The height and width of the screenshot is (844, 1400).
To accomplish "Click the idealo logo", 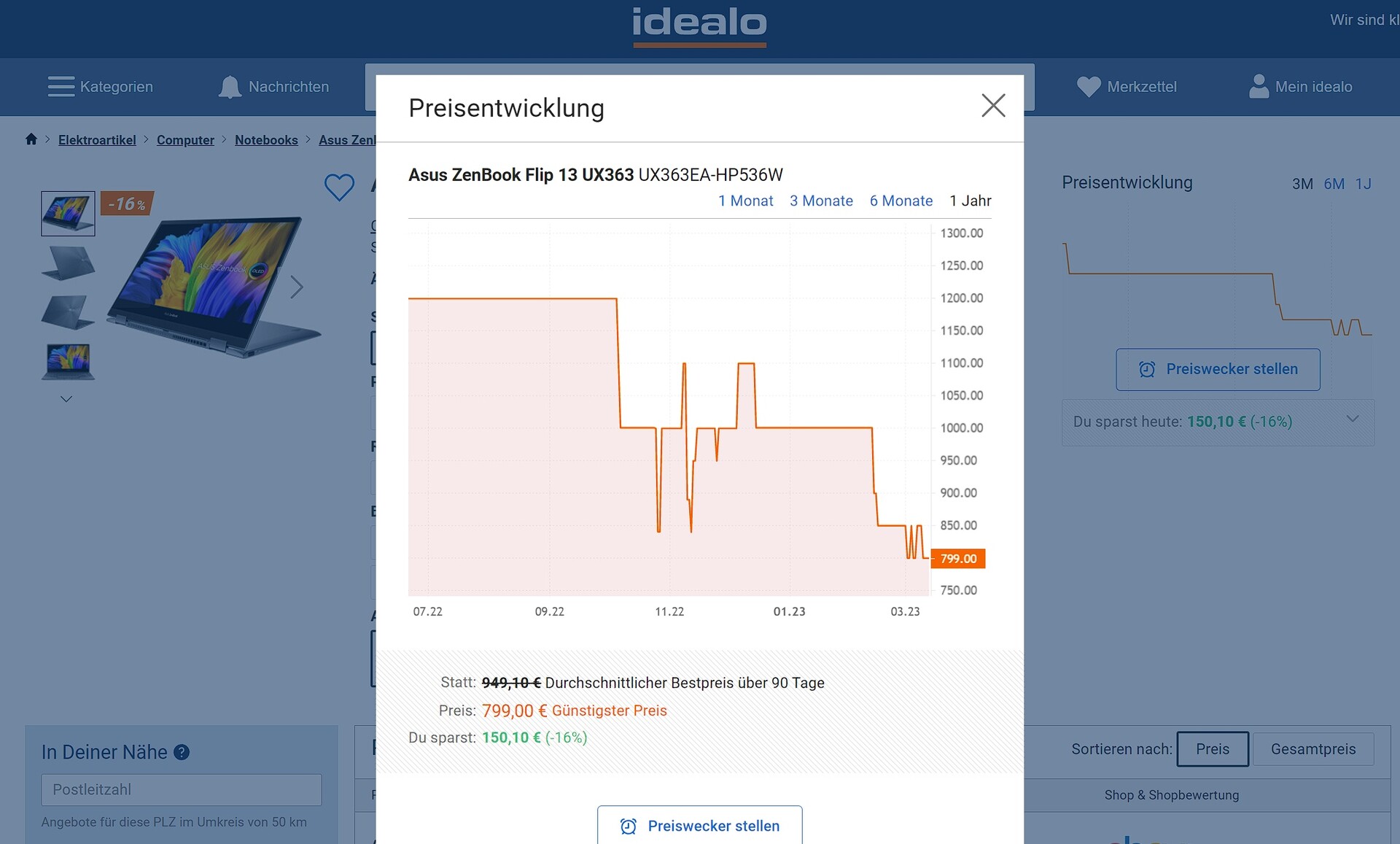I will 699,26.
